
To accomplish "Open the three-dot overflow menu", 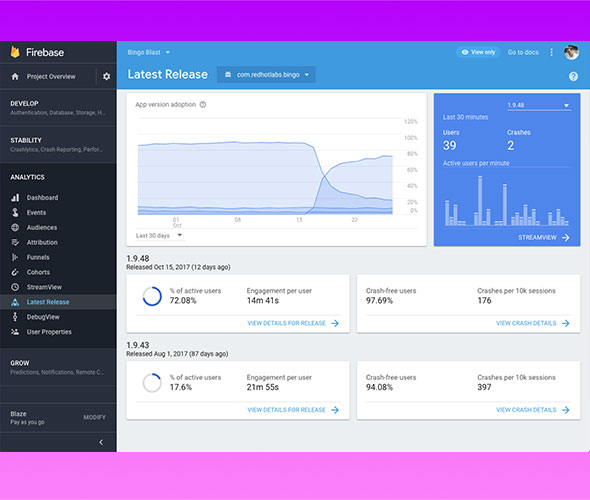I will [x=551, y=52].
